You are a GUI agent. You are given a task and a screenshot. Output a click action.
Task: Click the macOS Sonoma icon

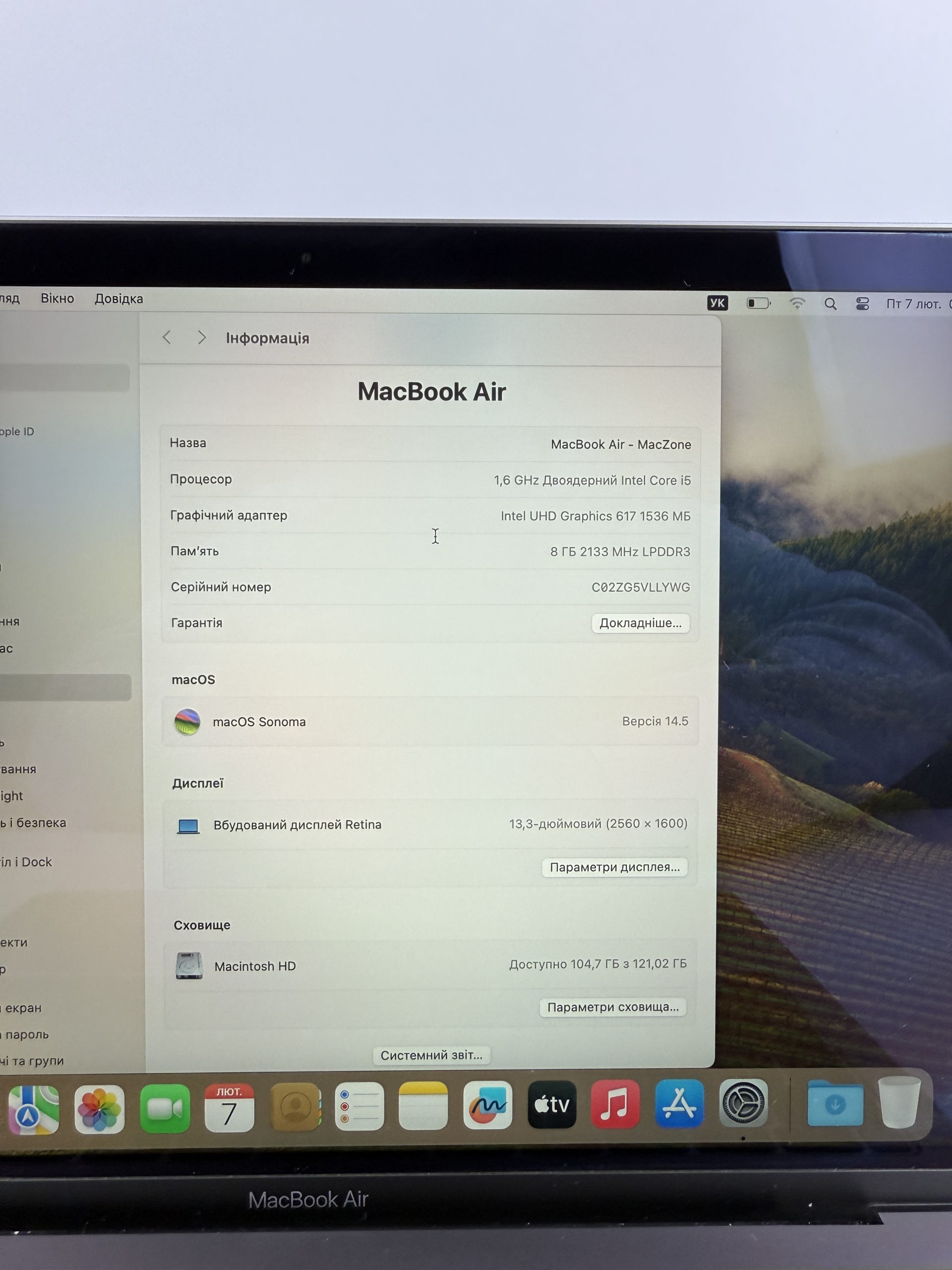(x=187, y=722)
